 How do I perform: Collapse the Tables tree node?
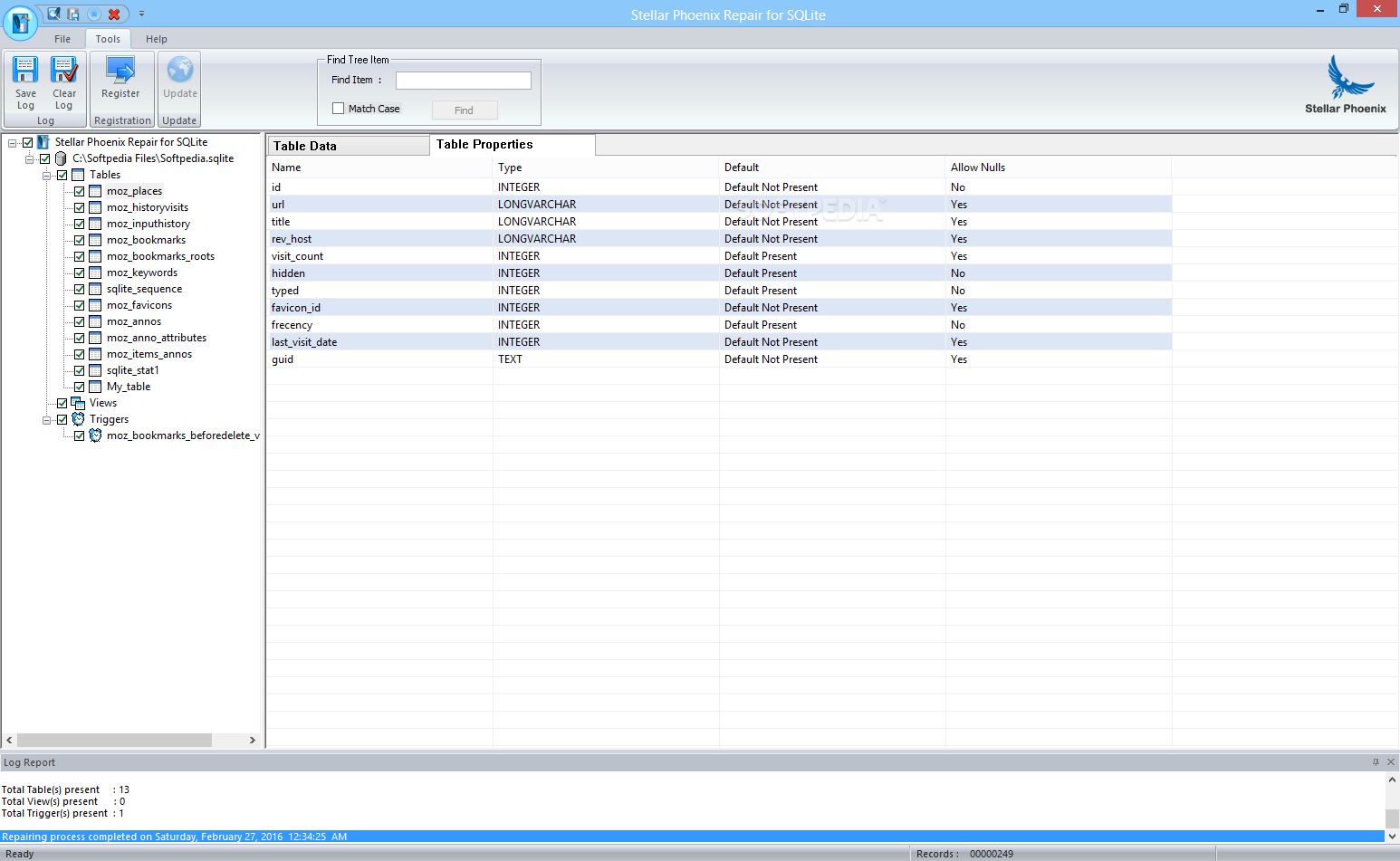[x=46, y=176]
